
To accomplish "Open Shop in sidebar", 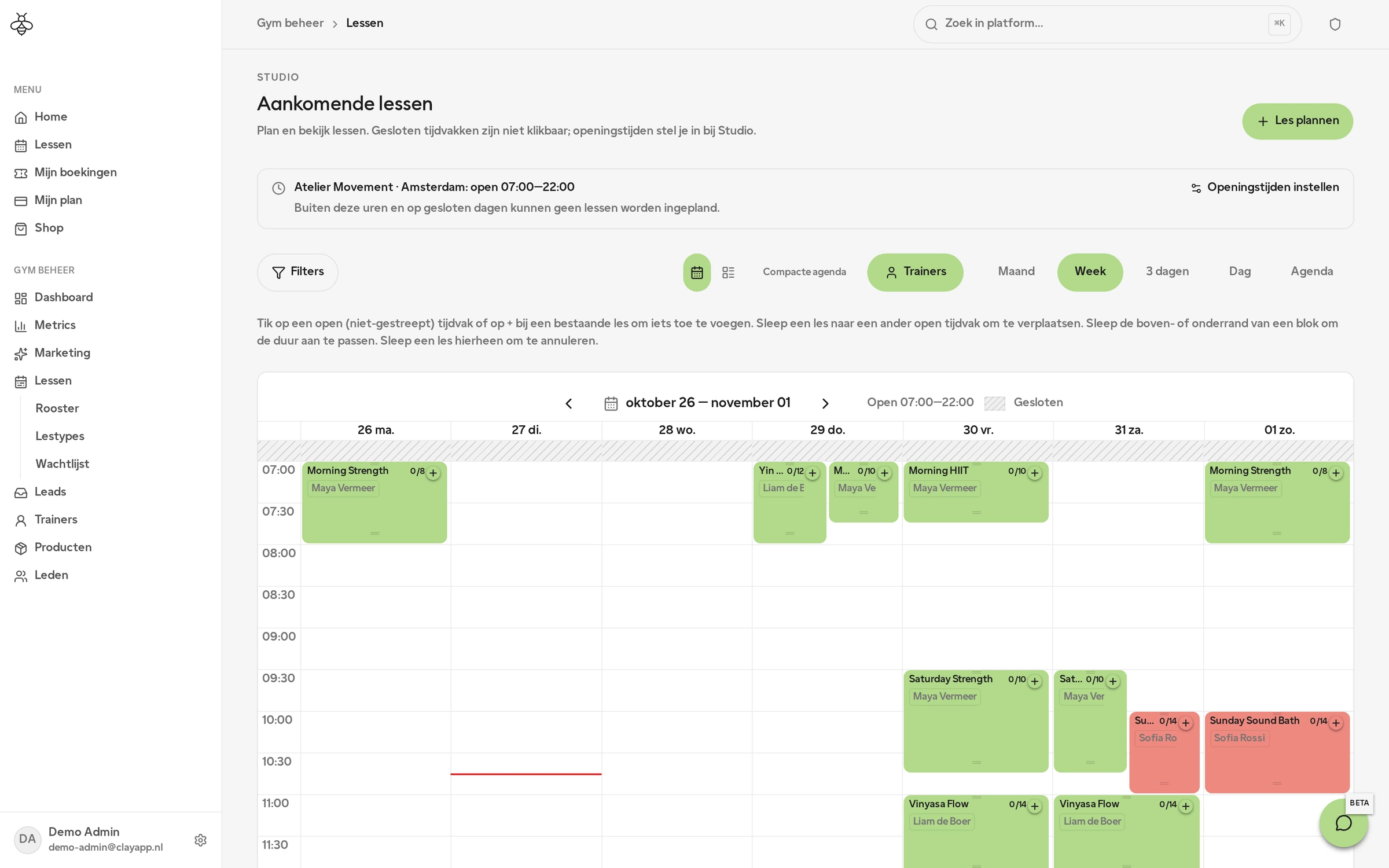I will coord(49,228).
